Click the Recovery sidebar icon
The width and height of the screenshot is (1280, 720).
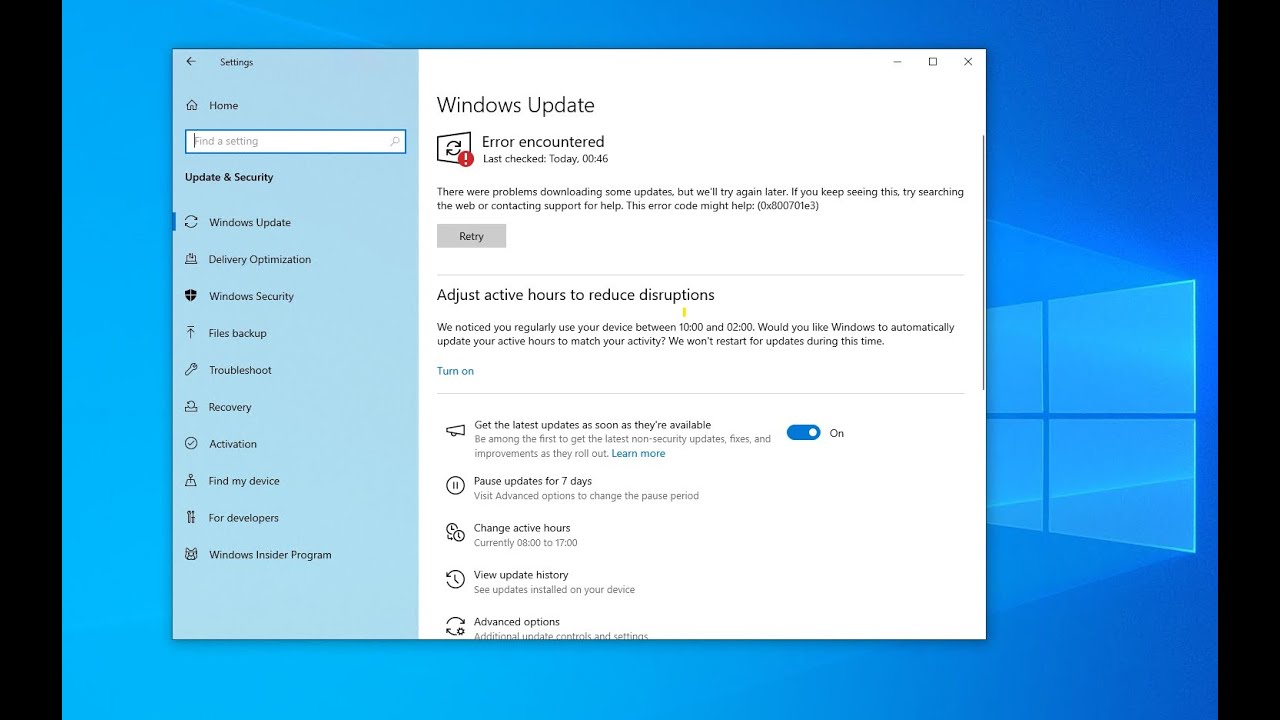191,407
